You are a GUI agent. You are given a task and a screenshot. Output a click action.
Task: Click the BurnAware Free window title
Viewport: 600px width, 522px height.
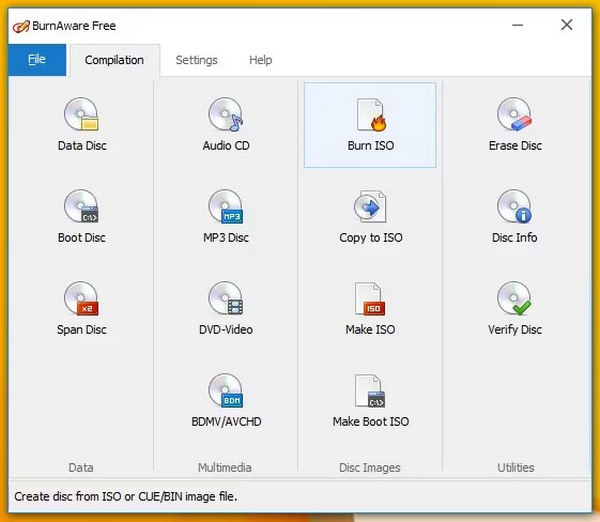(x=74, y=26)
